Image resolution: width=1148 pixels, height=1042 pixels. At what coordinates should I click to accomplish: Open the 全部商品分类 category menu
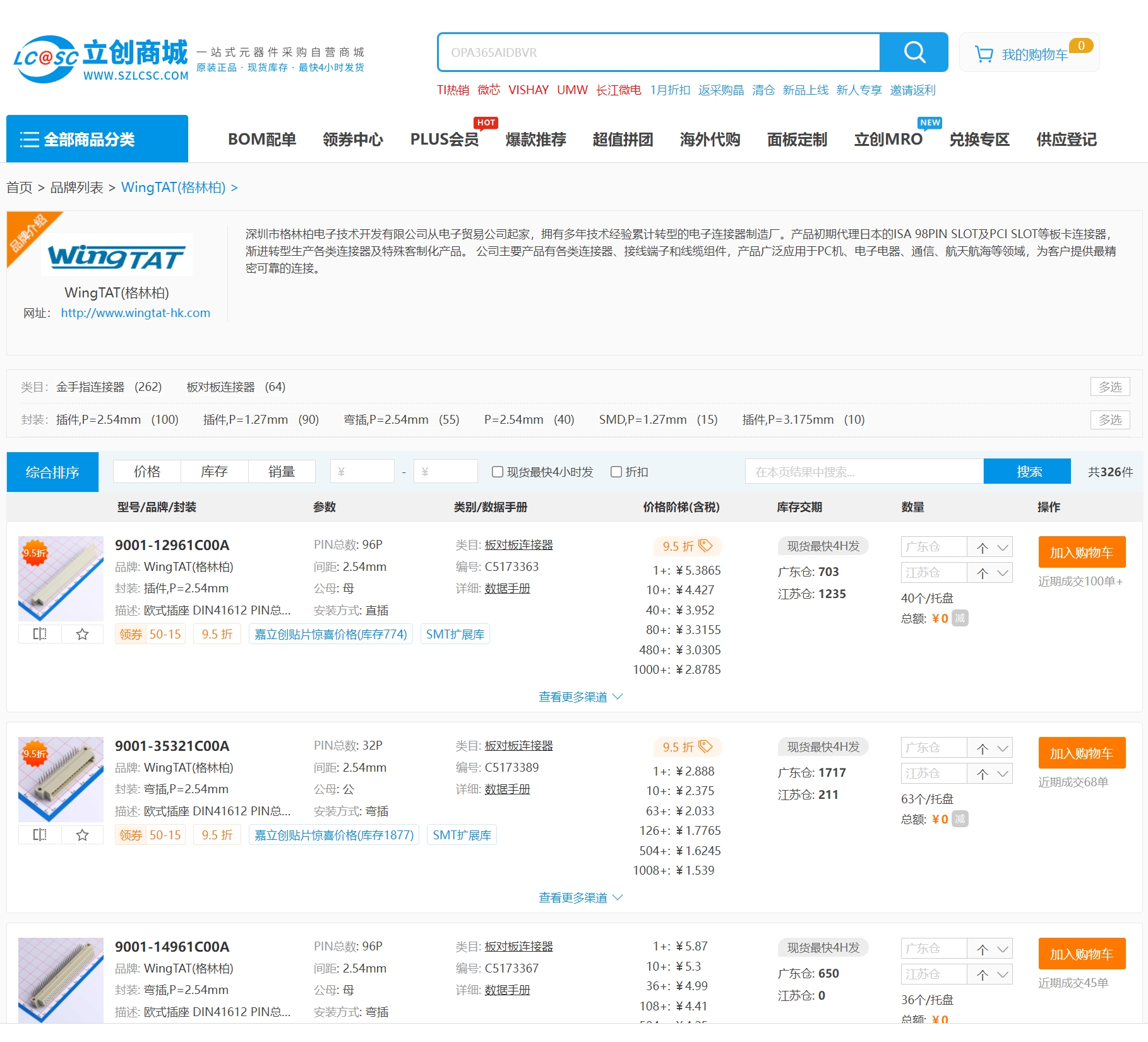click(97, 139)
